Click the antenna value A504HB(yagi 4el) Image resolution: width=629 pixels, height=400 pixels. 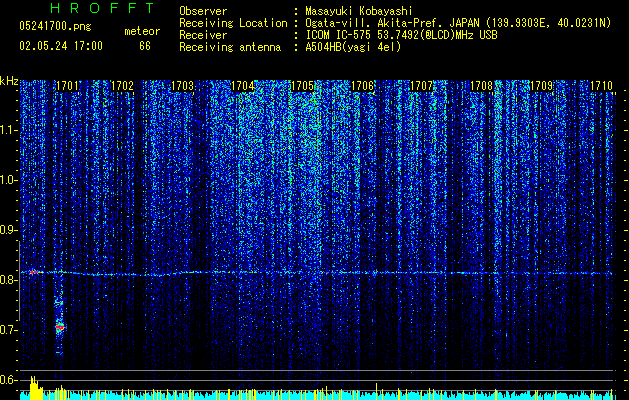click(353, 47)
